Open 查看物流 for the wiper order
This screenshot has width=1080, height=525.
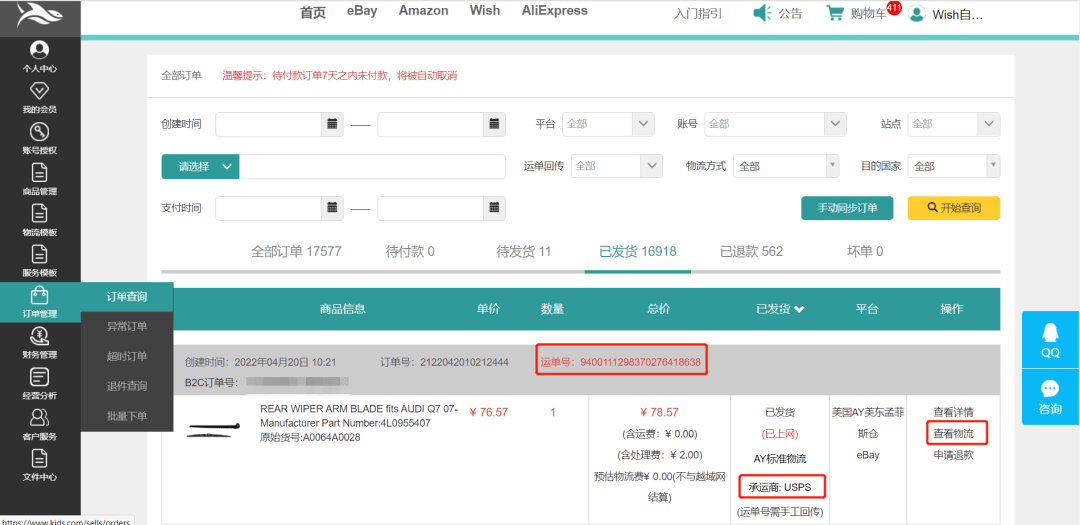(953, 433)
